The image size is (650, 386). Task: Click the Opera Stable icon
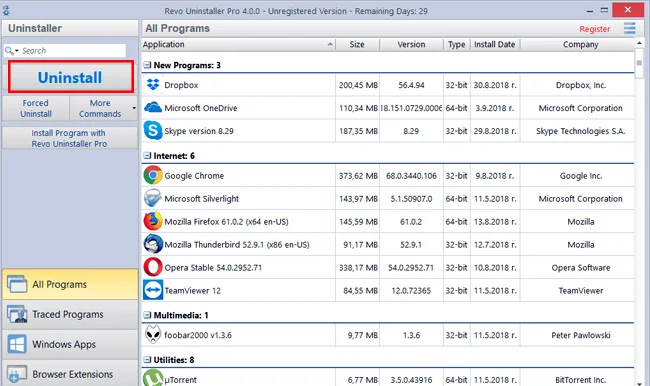point(153,267)
